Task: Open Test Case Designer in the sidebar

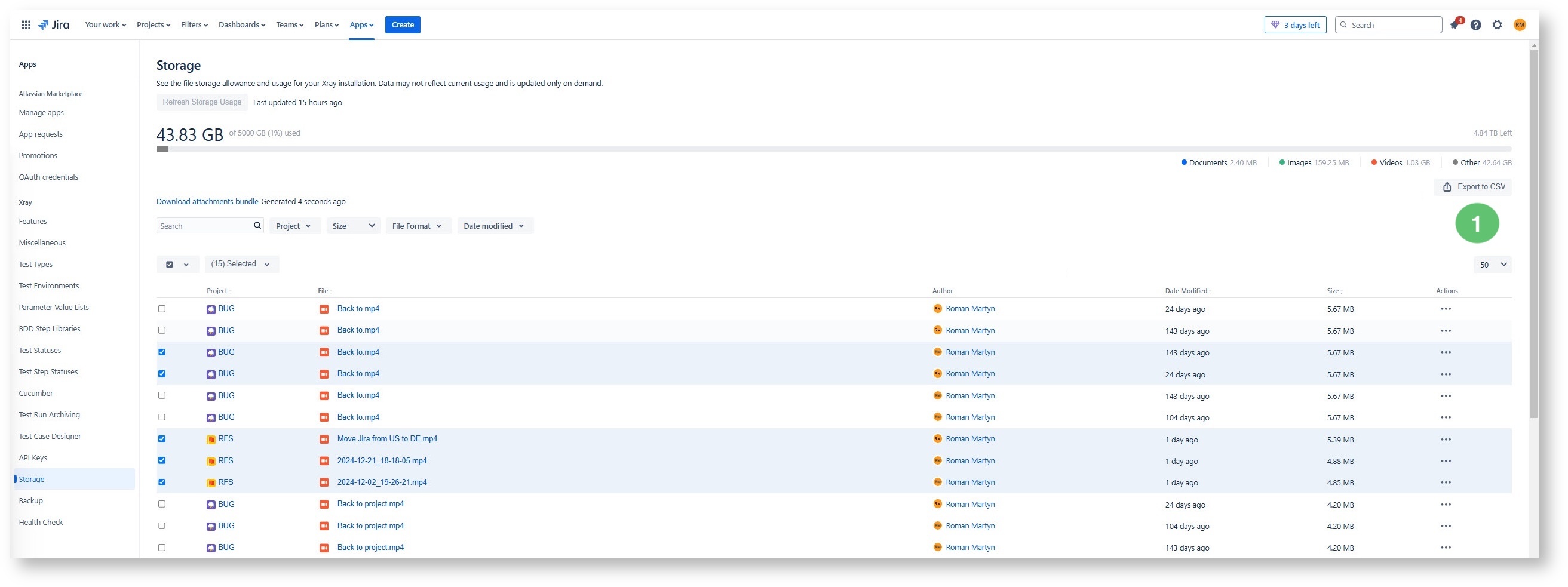Action: point(50,436)
